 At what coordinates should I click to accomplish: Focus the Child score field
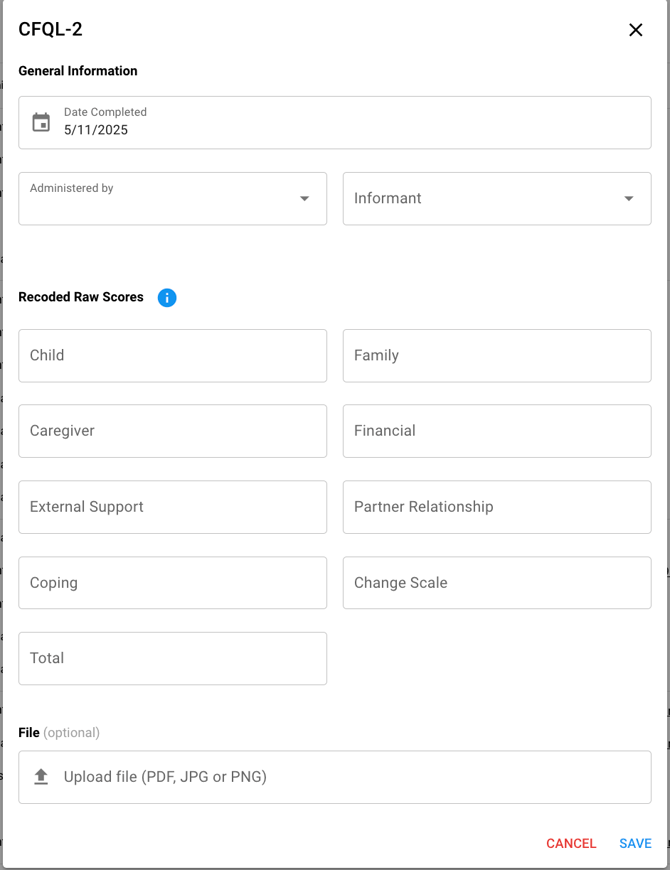tap(172, 355)
